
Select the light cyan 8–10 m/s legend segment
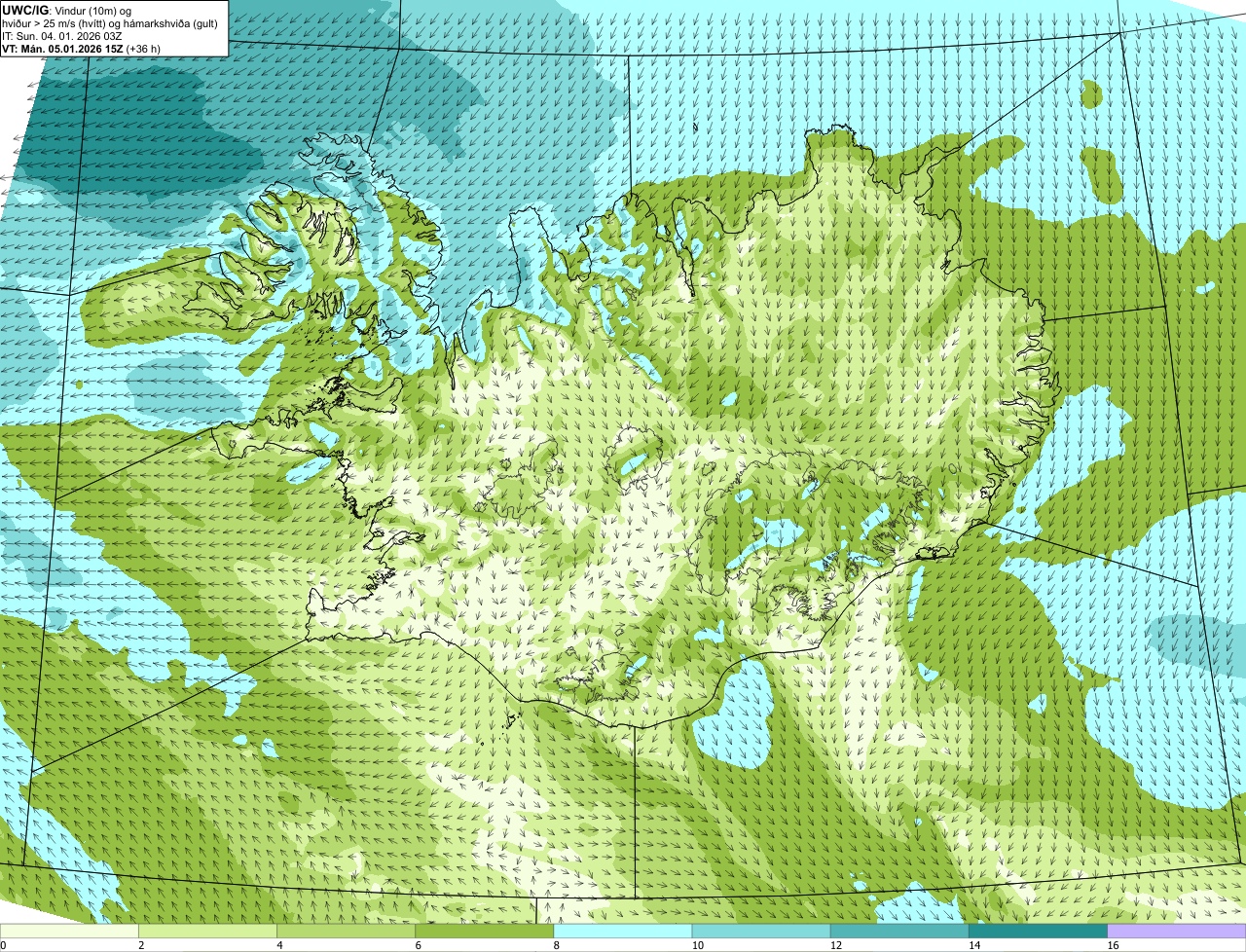[623, 932]
